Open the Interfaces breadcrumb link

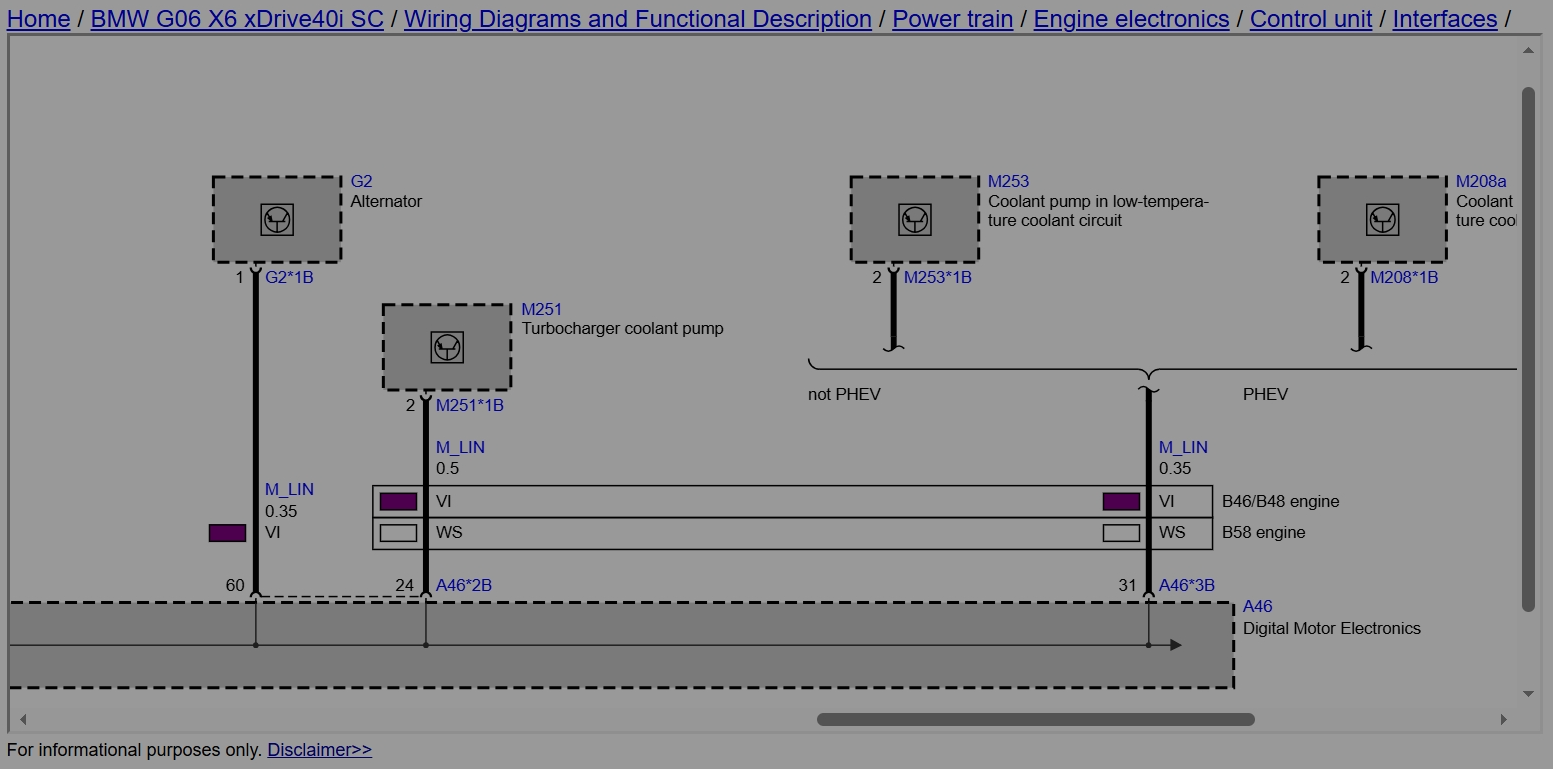pyautogui.click(x=1445, y=19)
